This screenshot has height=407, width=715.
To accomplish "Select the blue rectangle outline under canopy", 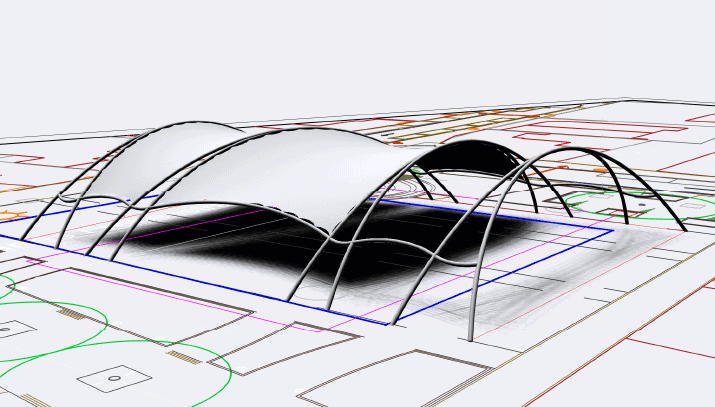I will click(x=306, y=260).
